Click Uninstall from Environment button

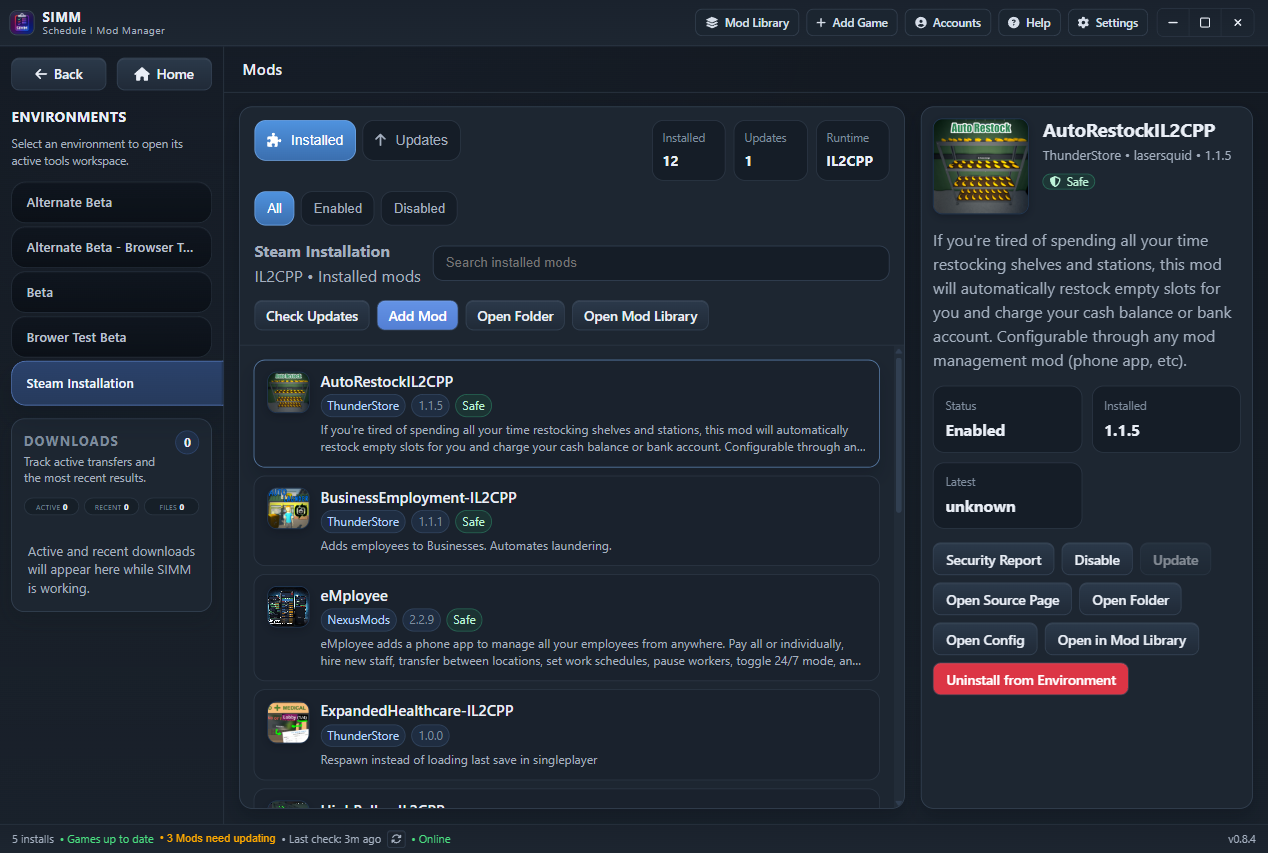pos(1031,680)
